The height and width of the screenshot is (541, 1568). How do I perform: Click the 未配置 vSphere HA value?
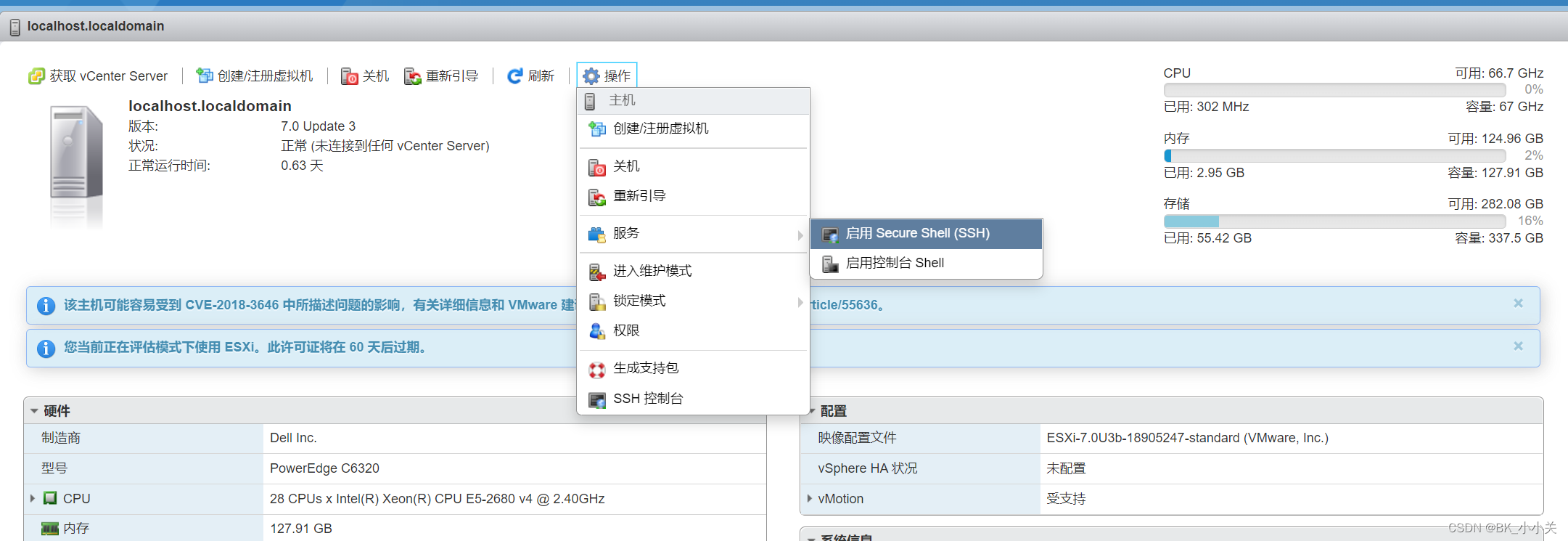coord(1066,468)
